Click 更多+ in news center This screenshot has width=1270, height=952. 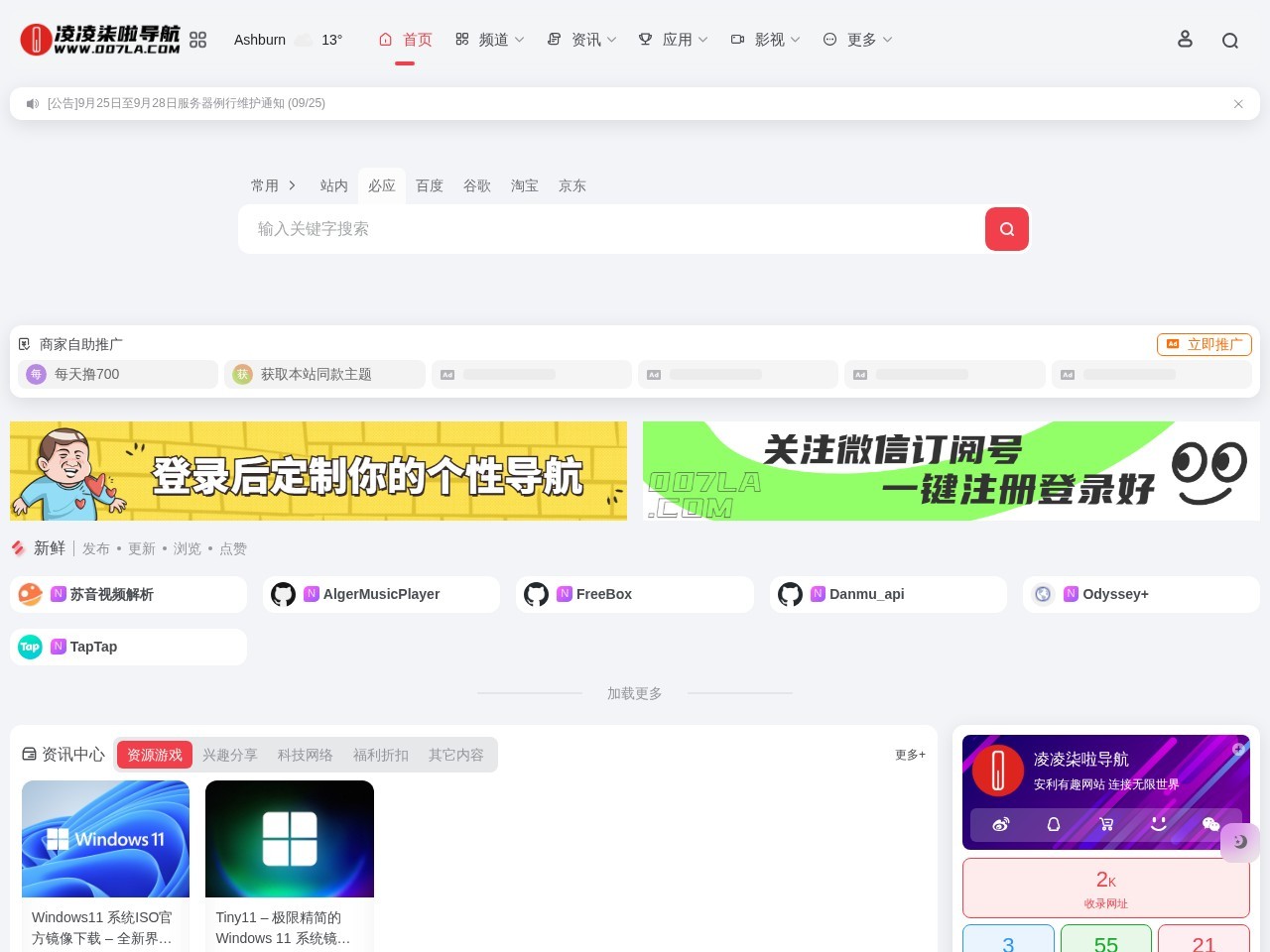(x=910, y=755)
